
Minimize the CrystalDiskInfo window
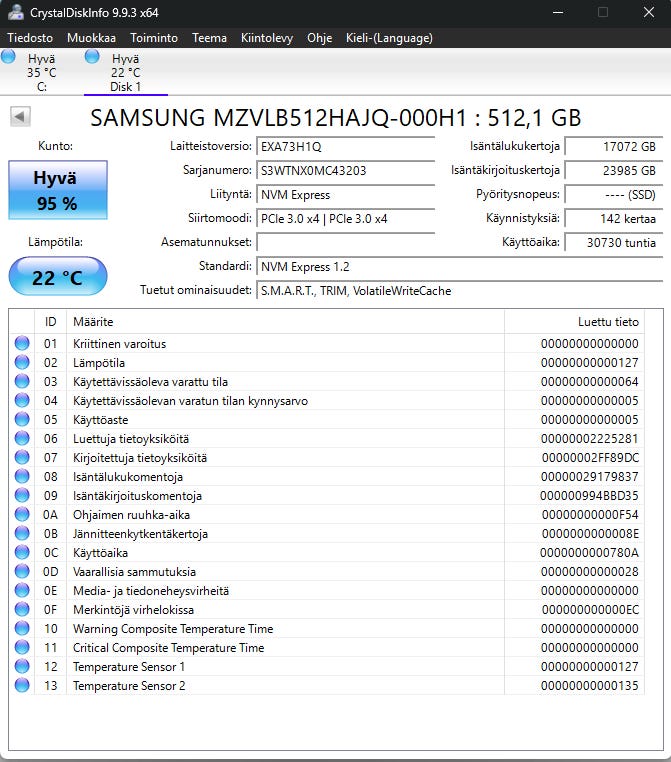click(558, 13)
